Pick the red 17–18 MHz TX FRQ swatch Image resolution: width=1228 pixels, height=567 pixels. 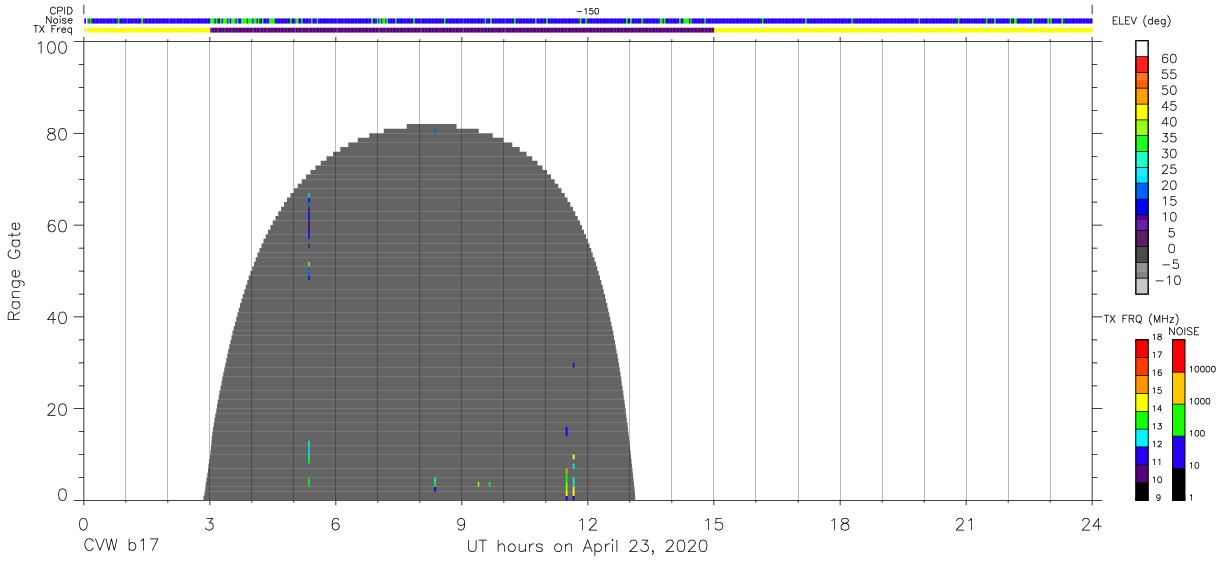(x=1142, y=349)
